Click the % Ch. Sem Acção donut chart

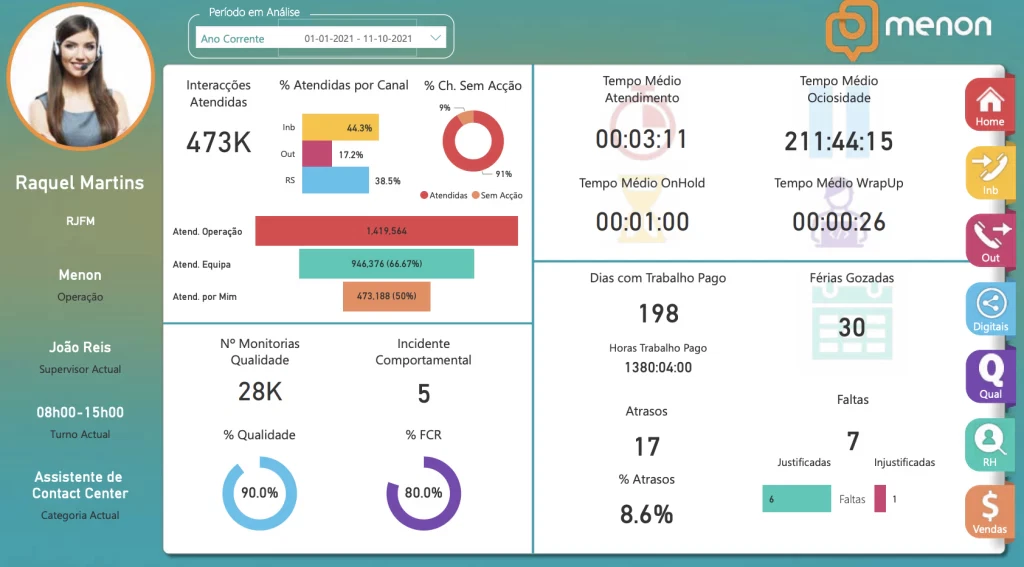pyautogui.click(x=472, y=142)
